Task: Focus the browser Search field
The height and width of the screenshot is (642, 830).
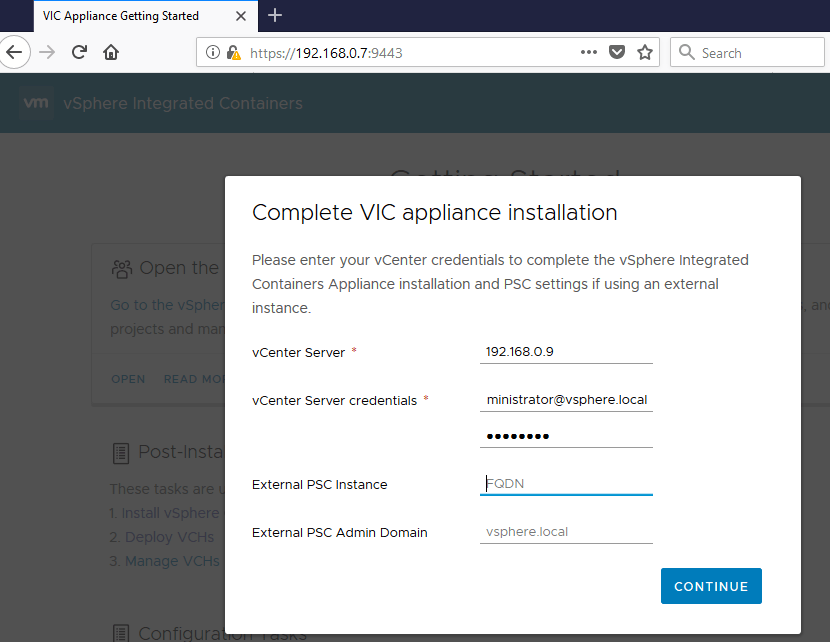Action: point(747,52)
